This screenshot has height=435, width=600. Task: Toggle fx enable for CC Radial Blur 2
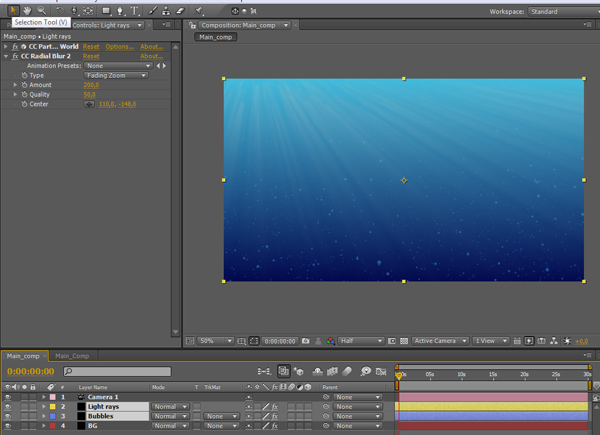(15, 56)
